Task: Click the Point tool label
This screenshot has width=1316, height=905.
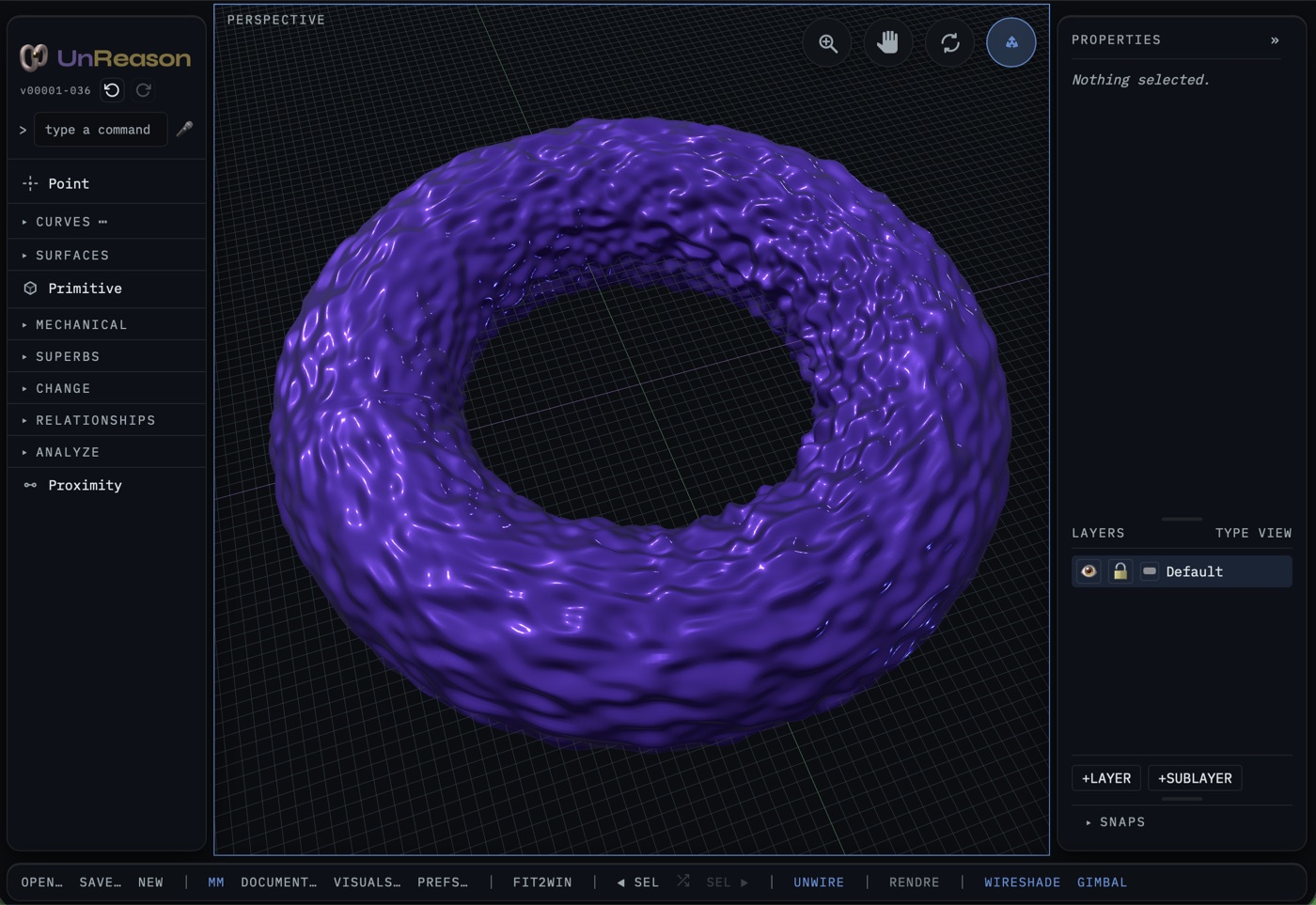Action: (69, 183)
